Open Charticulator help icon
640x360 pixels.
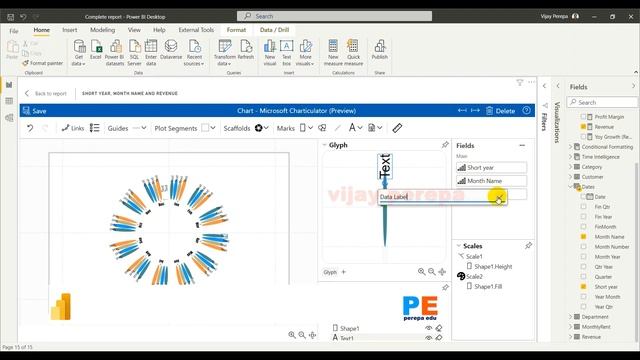(x=527, y=111)
